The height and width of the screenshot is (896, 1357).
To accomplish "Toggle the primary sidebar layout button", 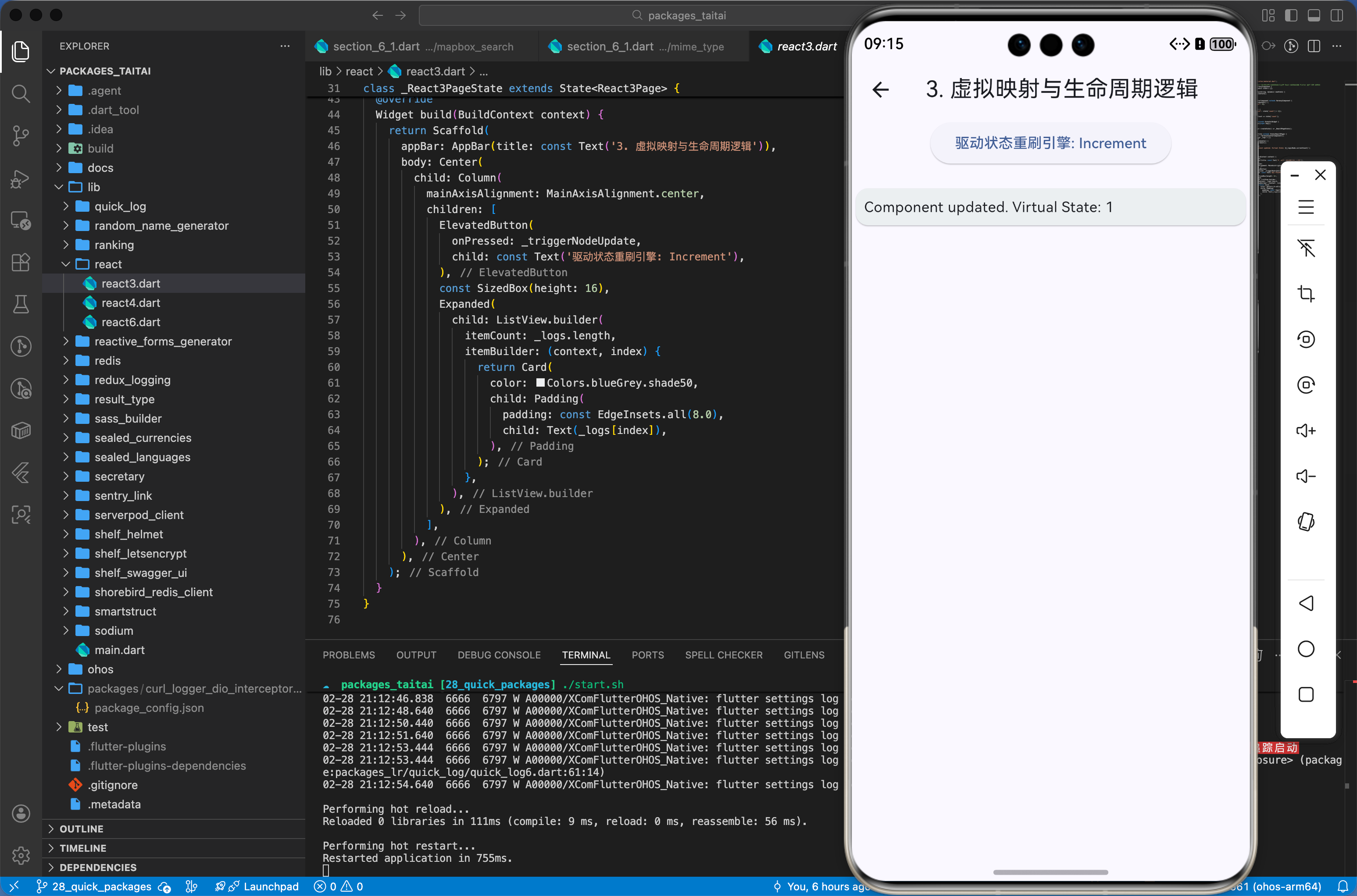I will [1291, 15].
